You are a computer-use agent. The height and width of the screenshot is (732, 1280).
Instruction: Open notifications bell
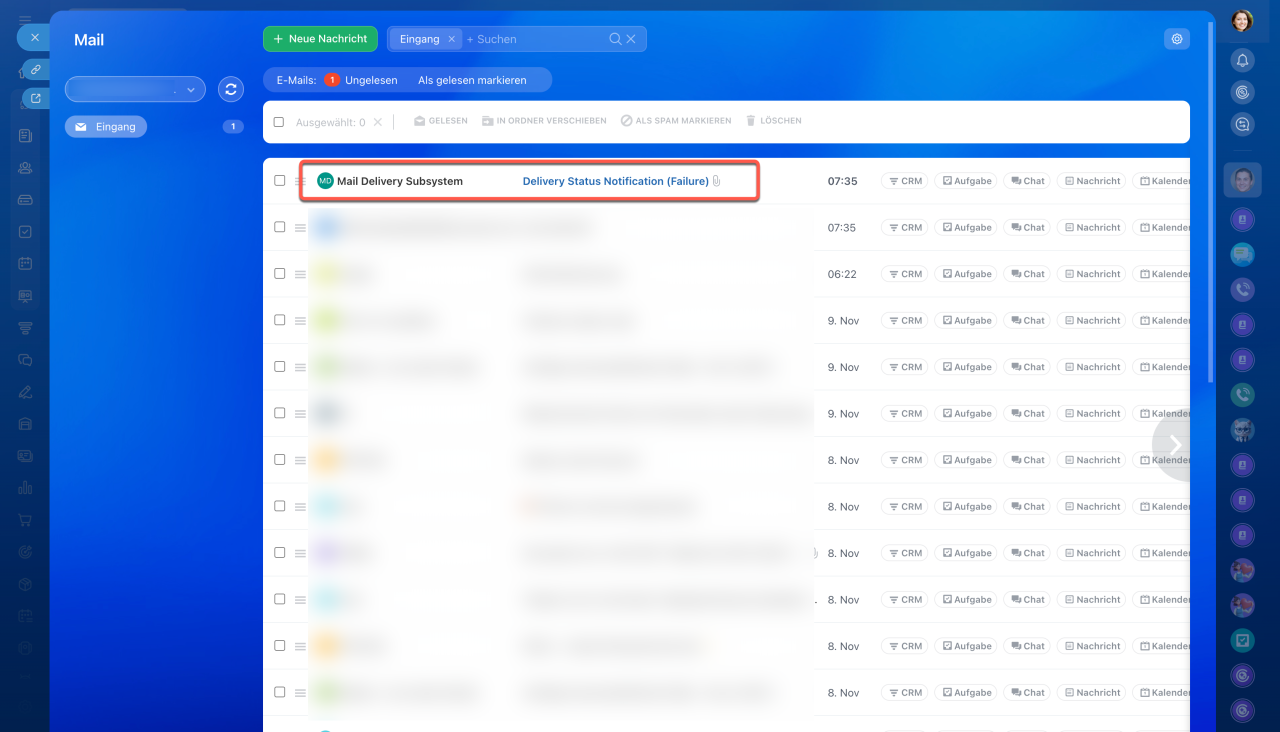click(1242, 60)
